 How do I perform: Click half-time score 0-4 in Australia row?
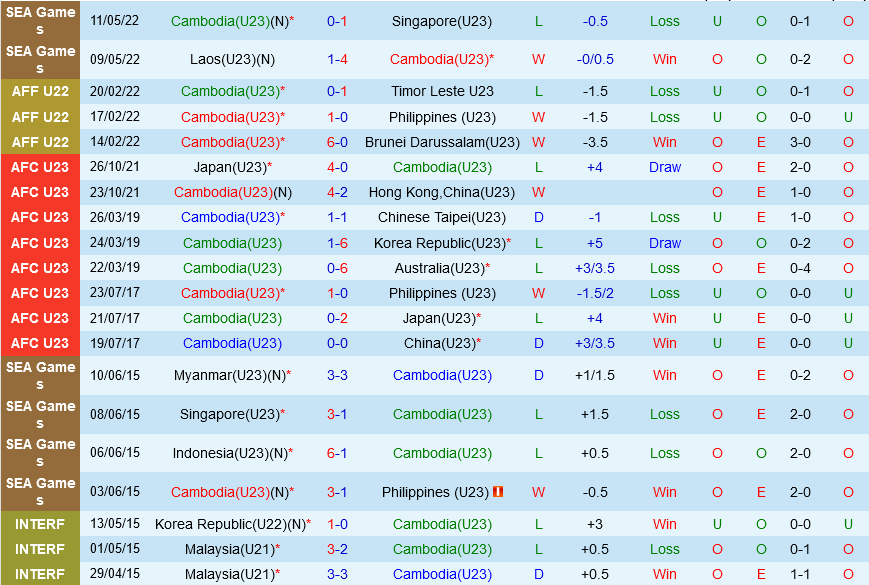point(800,268)
